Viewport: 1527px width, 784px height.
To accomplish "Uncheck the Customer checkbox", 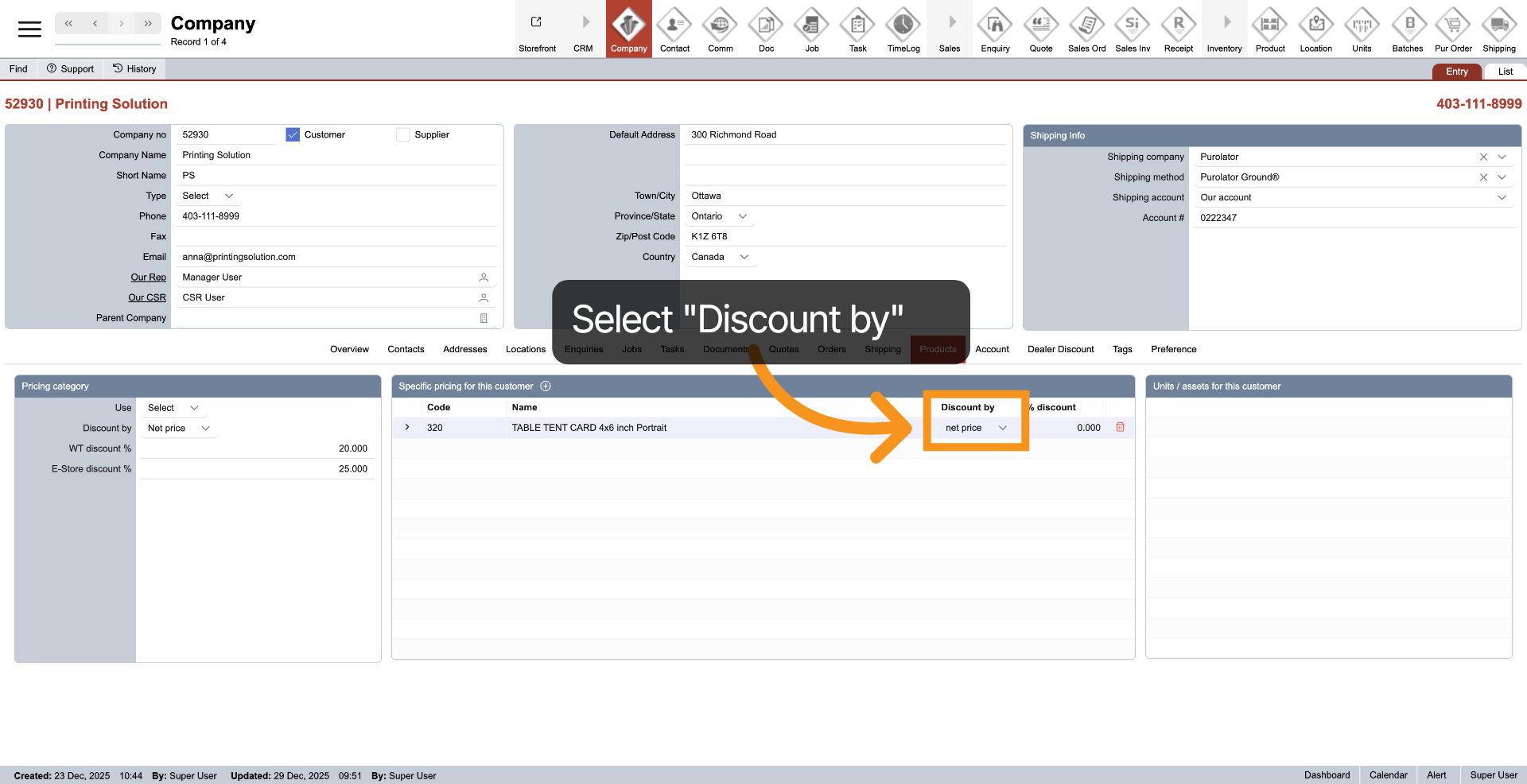I will [293, 135].
